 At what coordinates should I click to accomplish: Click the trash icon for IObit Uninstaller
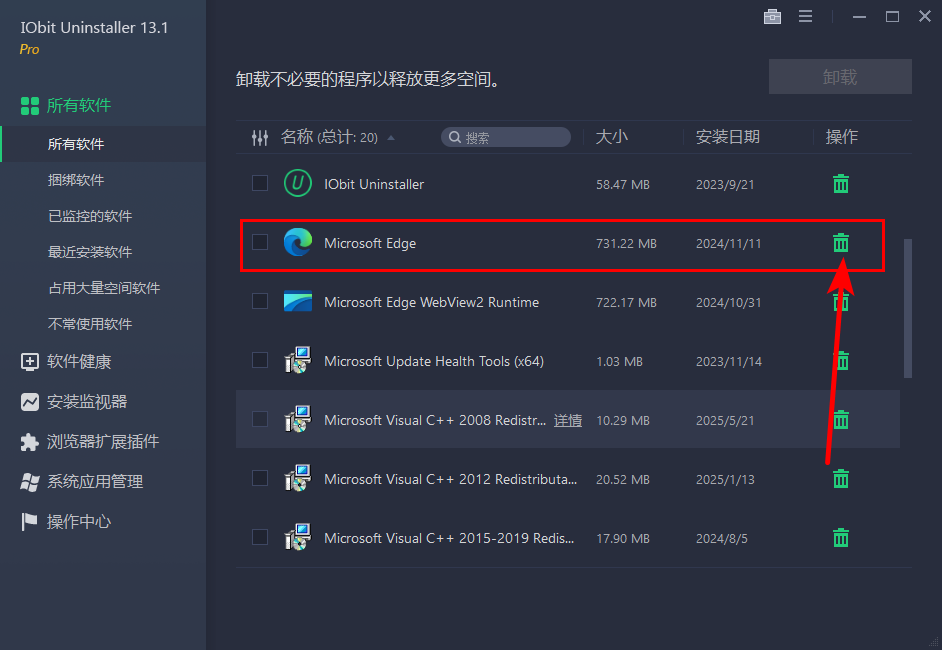coord(840,184)
